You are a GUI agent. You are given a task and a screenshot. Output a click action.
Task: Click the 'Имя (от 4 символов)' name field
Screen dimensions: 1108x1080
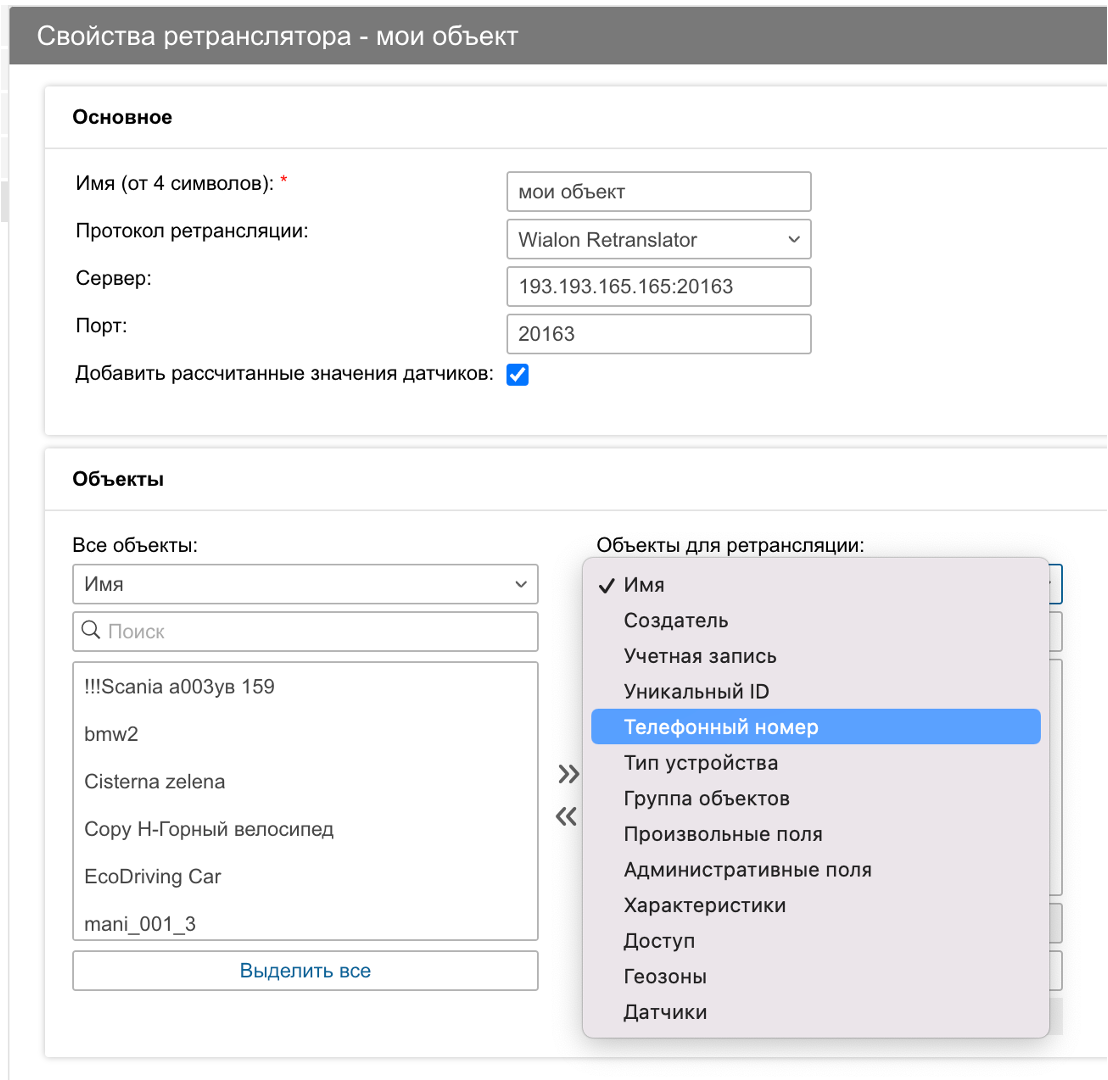(658, 191)
